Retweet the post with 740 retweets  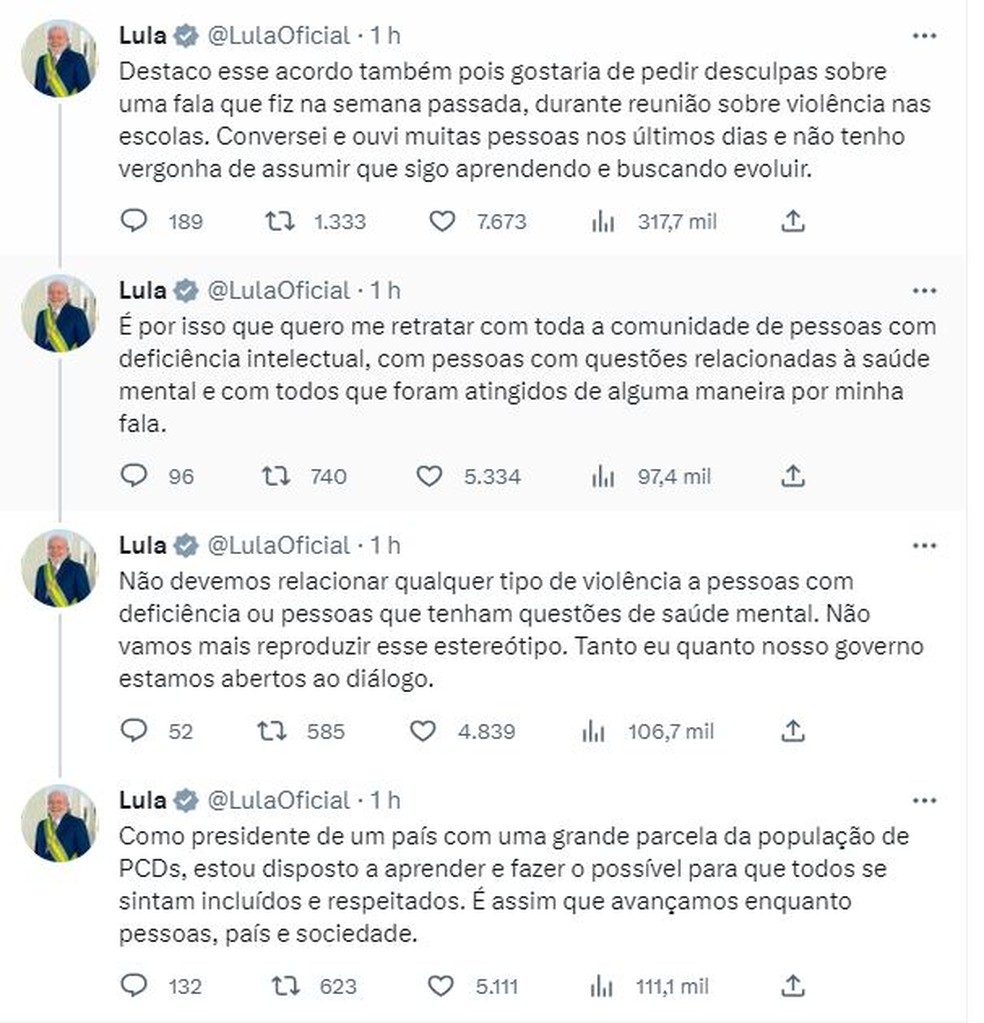click(x=276, y=476)
